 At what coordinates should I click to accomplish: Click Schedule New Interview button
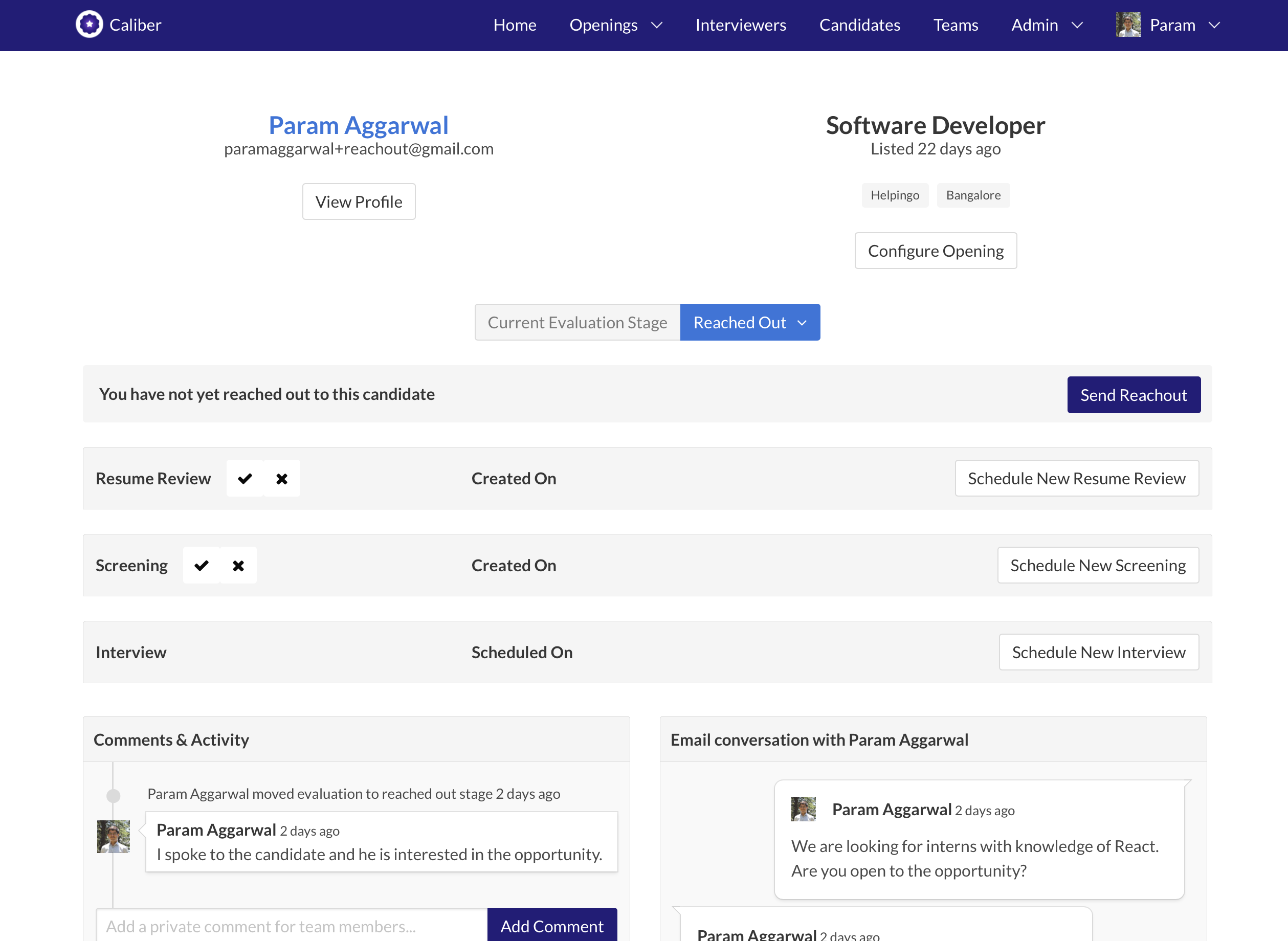(1098, 652)
